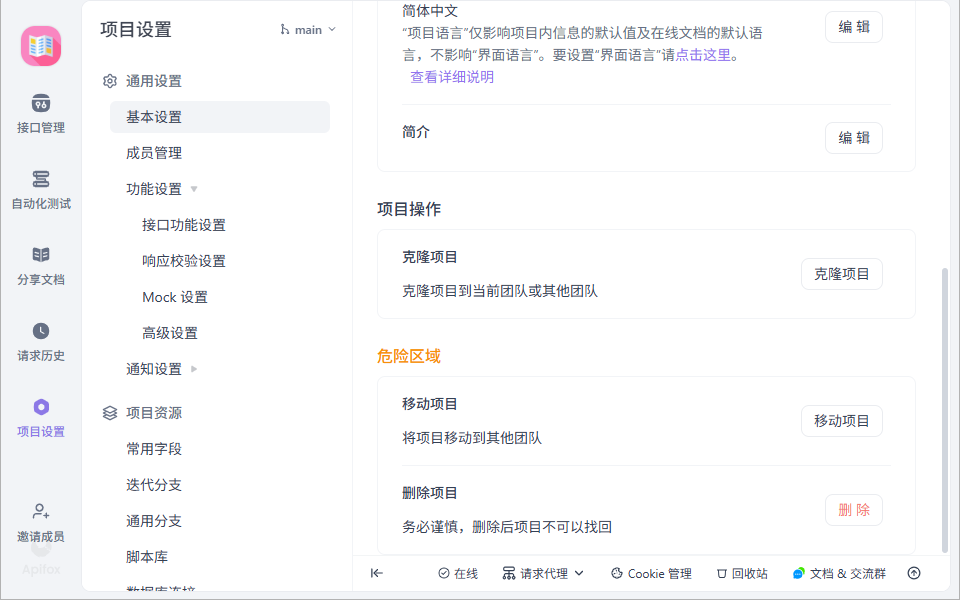960x600 pixels.
Task: Click the 项目操作 heading text
Action: pos(409,209)
